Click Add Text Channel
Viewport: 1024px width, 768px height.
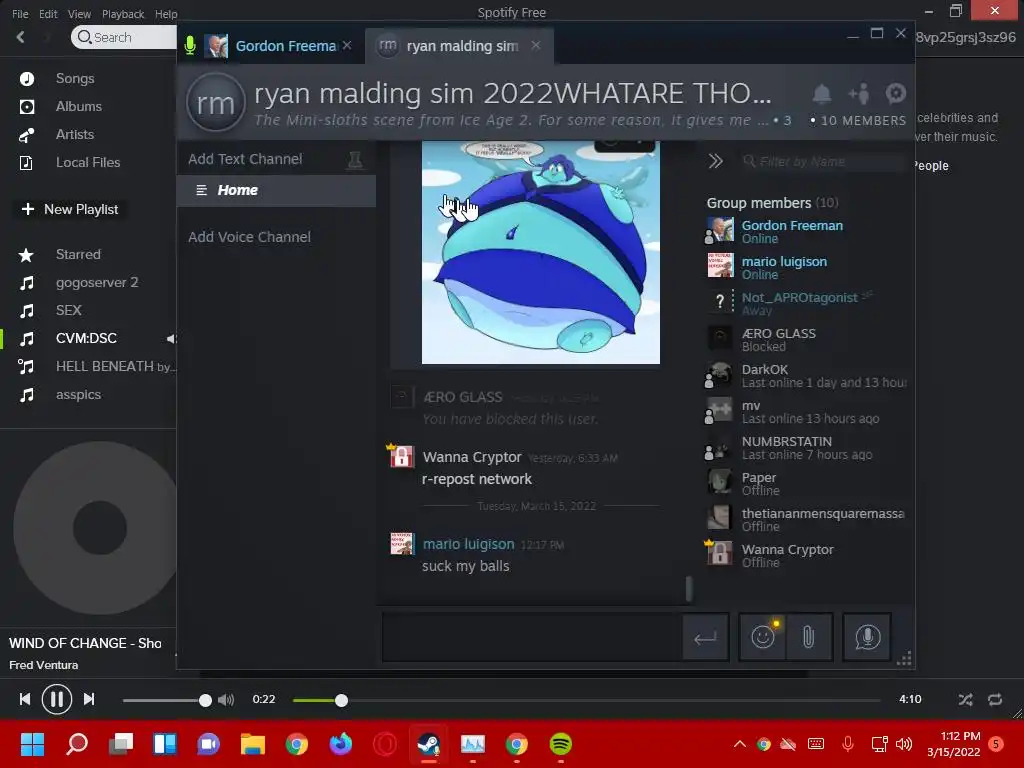tap(245, 159)
